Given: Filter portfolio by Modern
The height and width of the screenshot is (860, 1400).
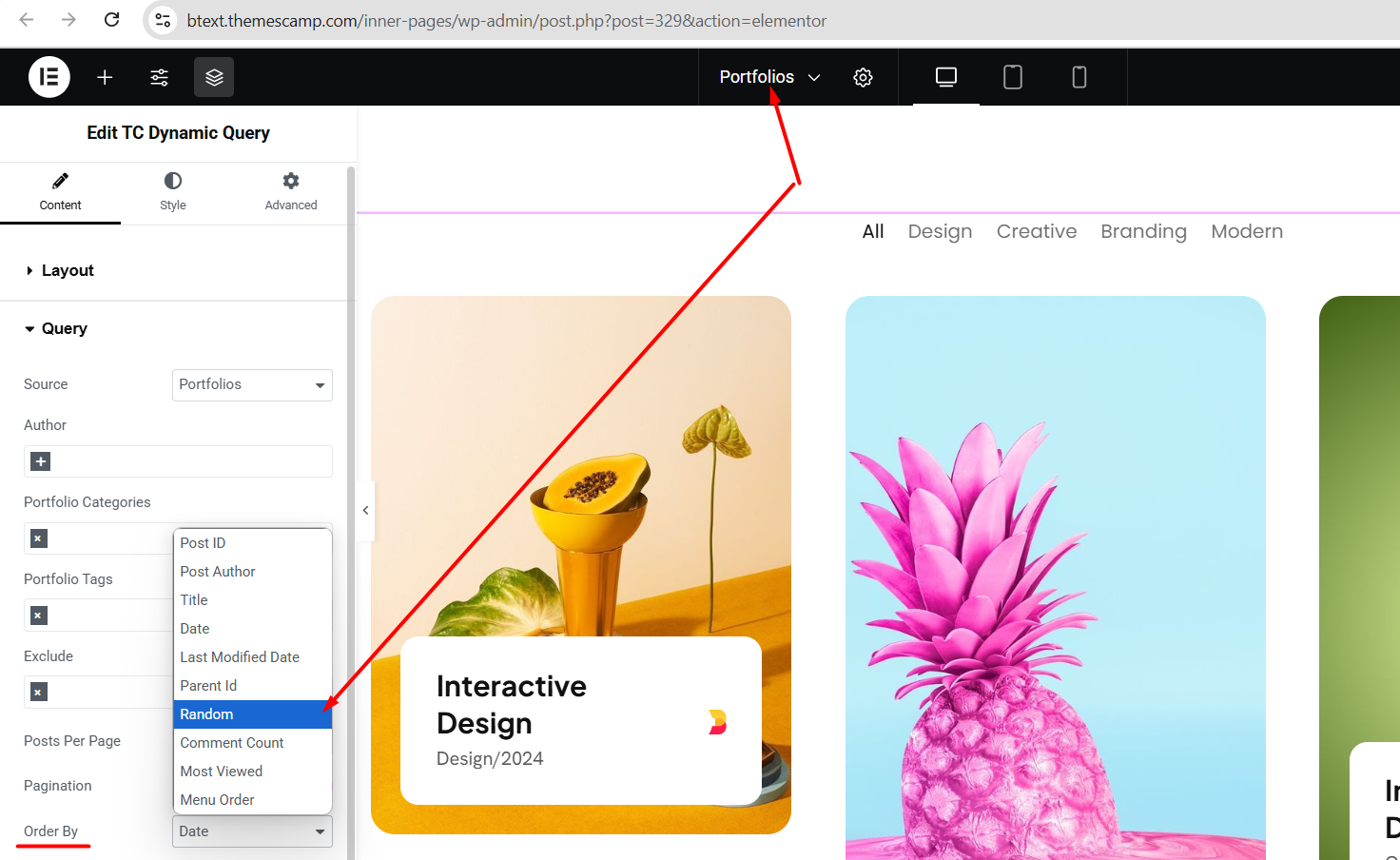Looking at the screenshot, I should [1247, 231].
